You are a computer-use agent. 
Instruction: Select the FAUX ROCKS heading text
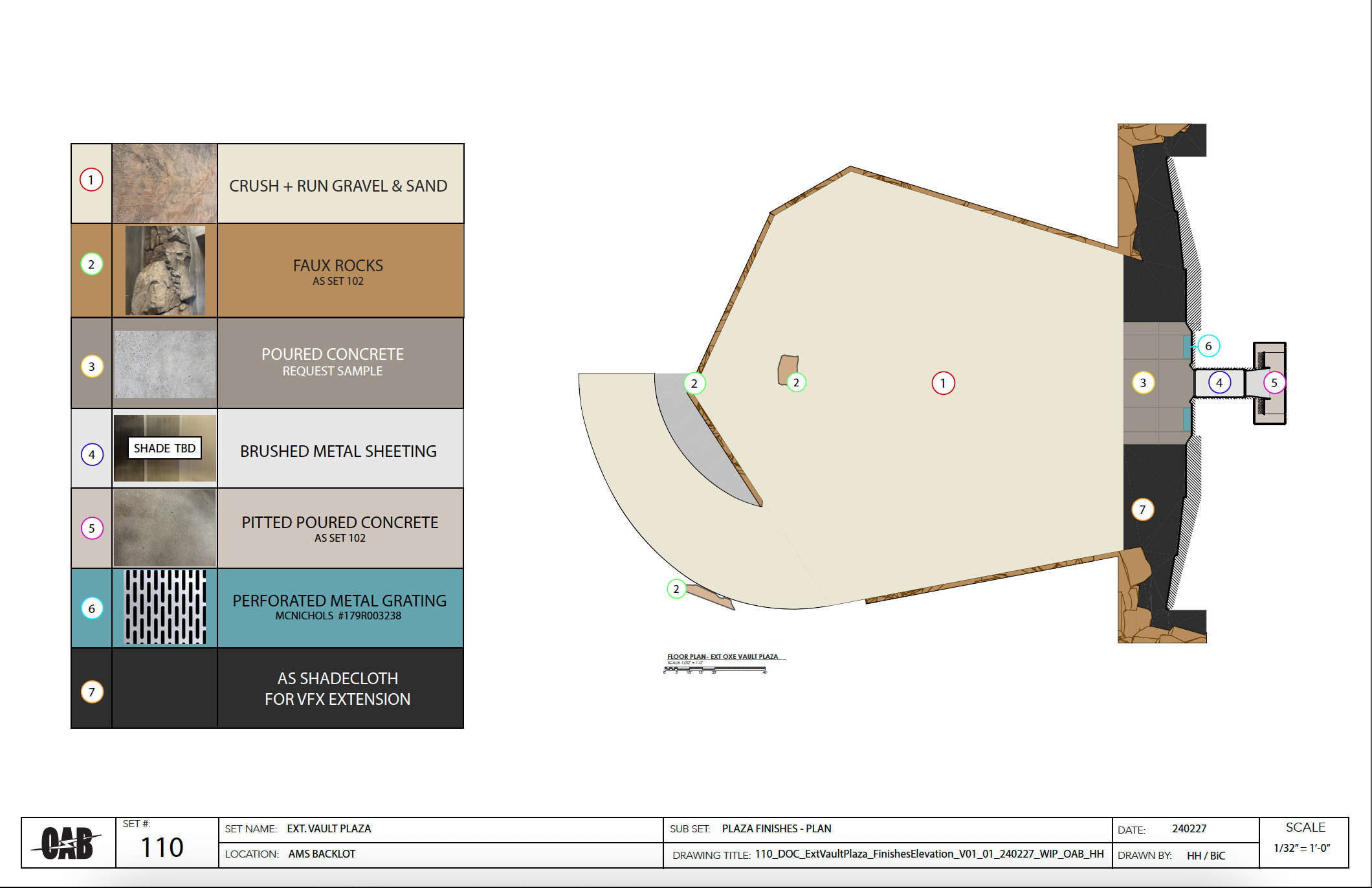[338, 265]
